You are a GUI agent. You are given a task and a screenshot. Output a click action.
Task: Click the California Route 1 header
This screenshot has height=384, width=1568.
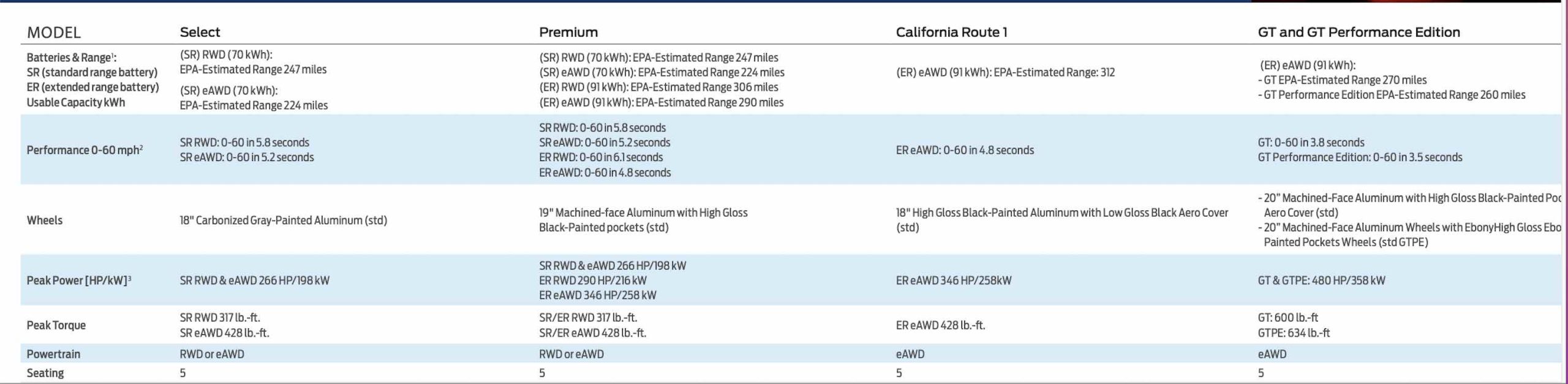click(x=951, y=32)
